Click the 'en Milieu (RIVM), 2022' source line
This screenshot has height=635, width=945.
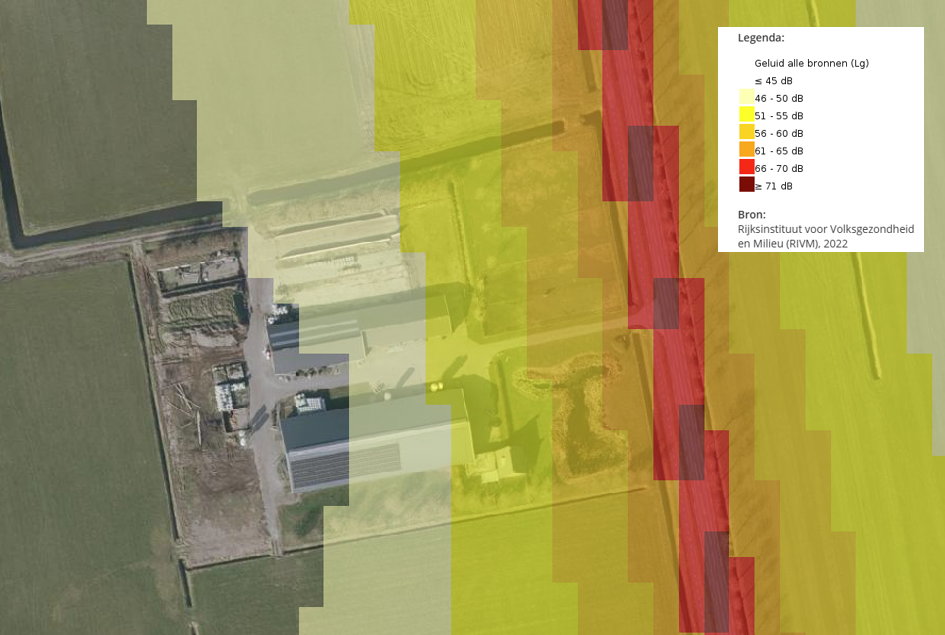pyautogui.click(x=793, y=244)
